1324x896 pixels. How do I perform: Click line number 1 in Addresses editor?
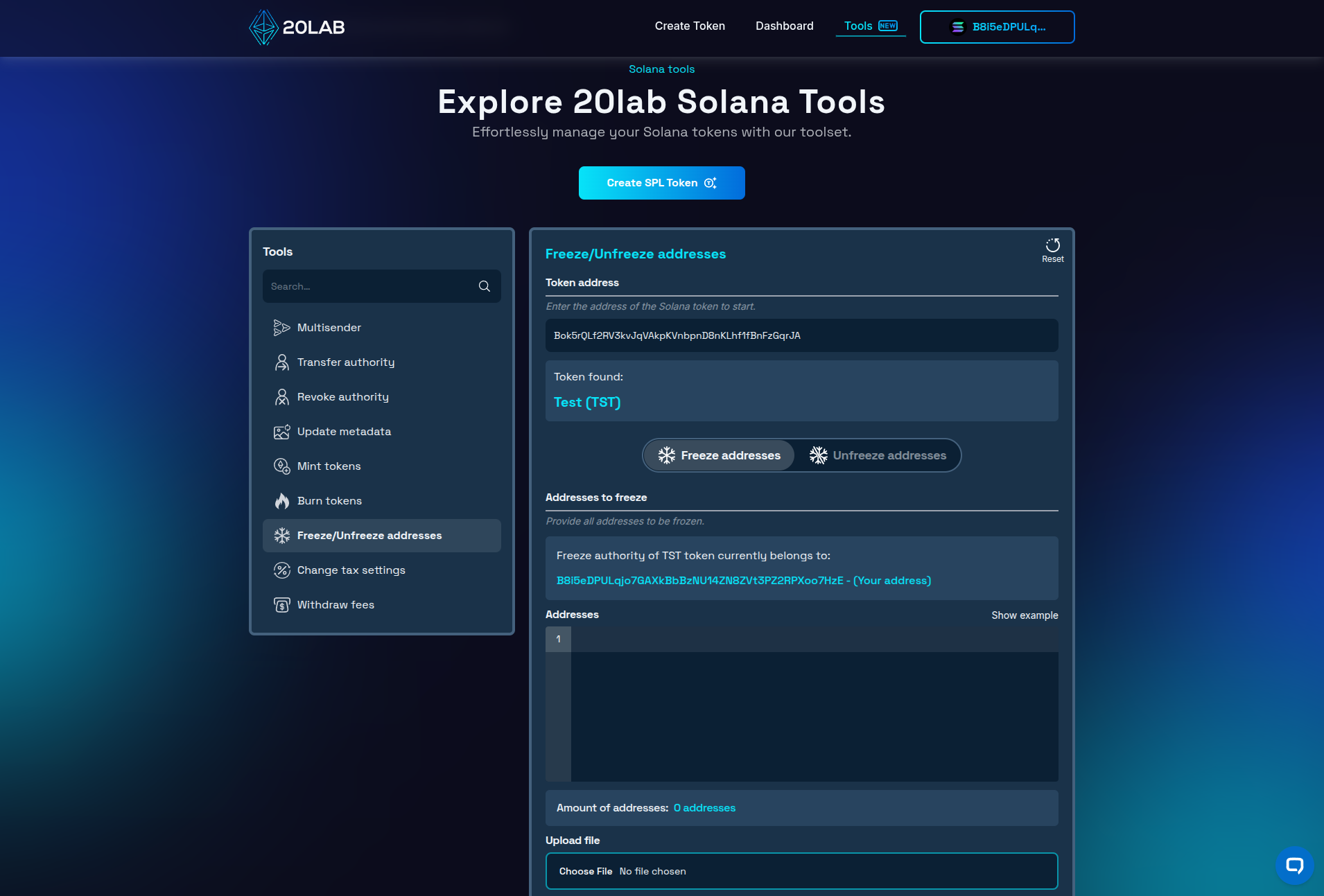(558, 640)
